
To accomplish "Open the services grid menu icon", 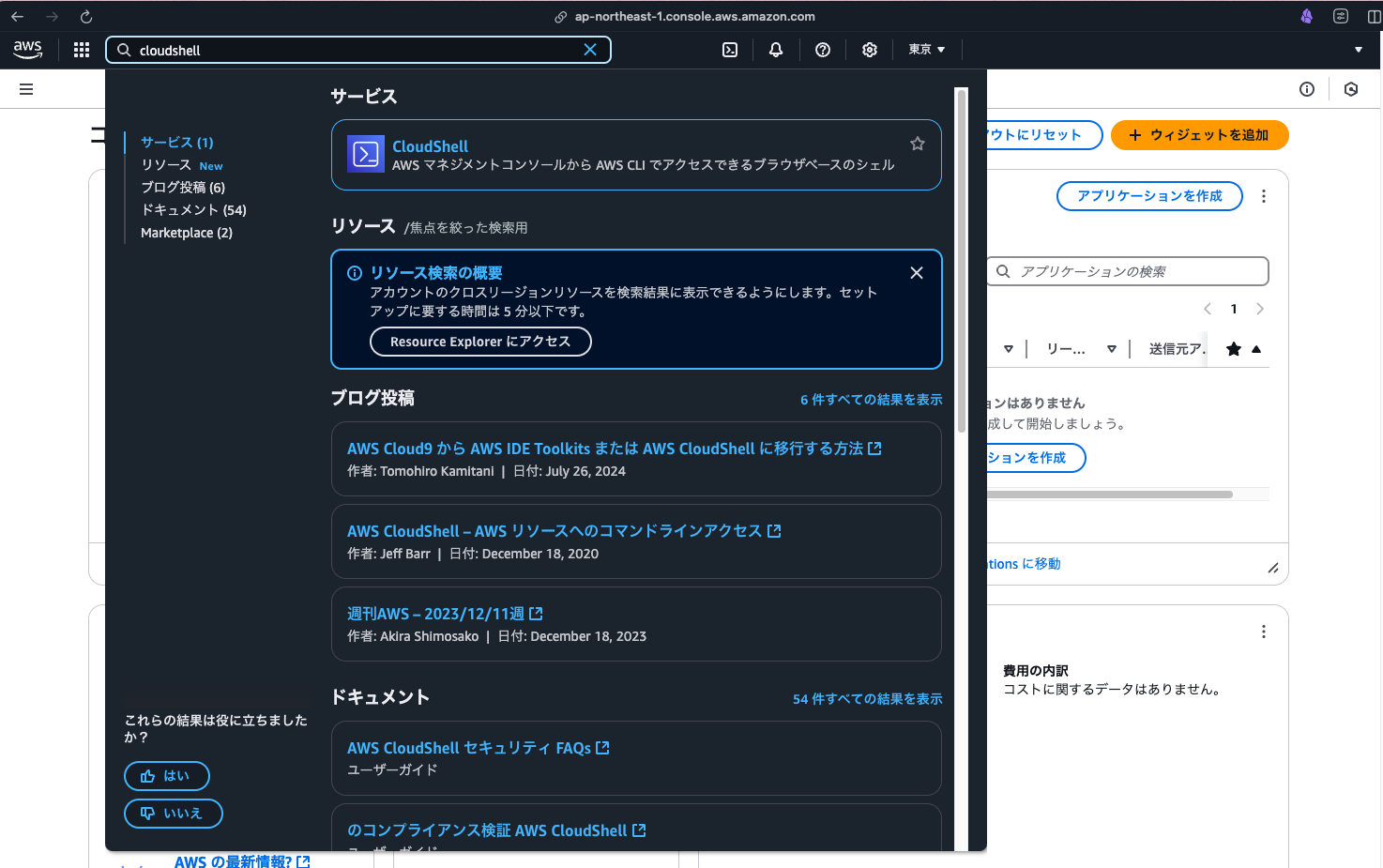I will (82, 50).
